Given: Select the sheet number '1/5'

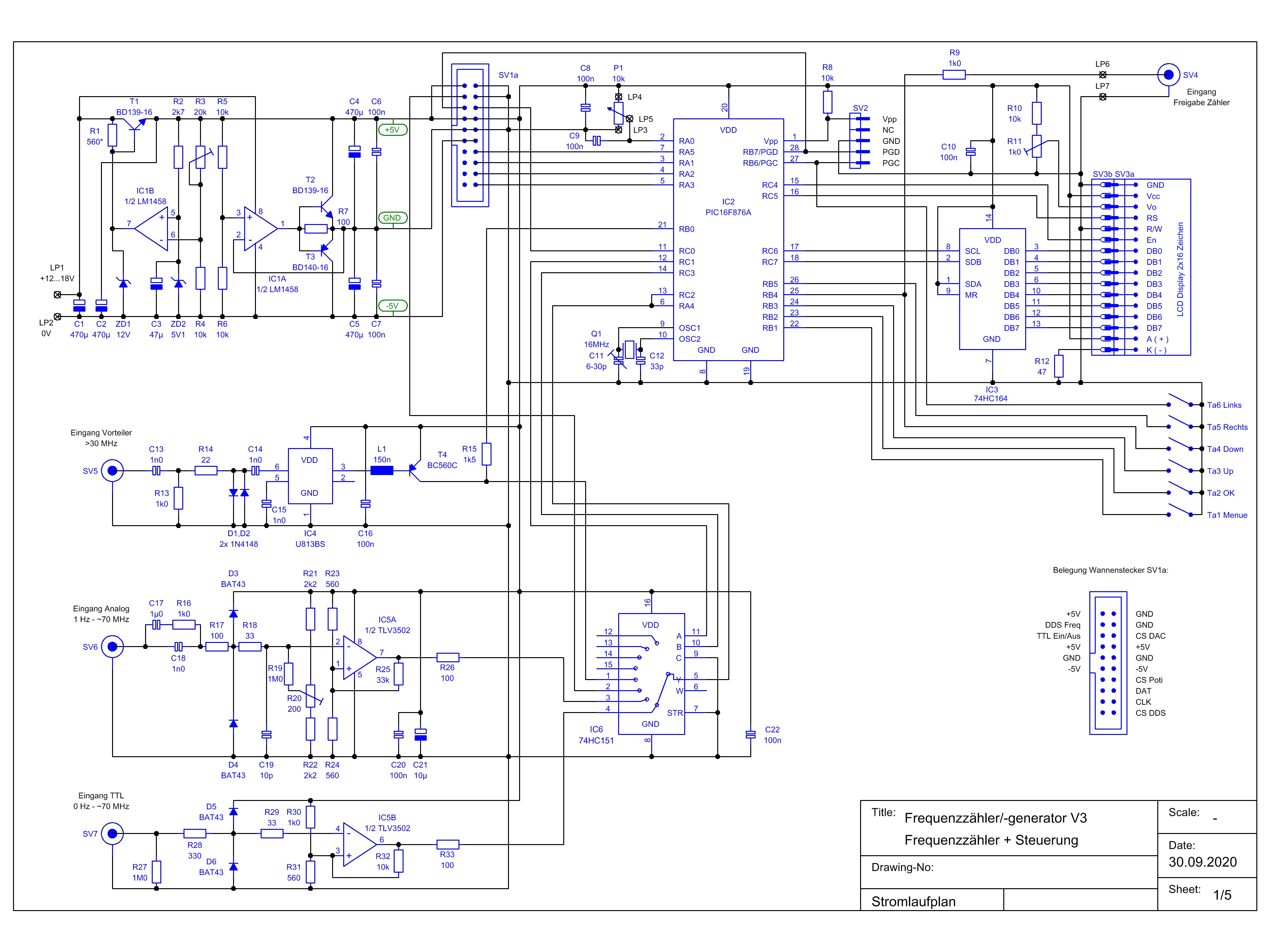Looking at the screenshot, I should click(x=1222, y=895).
